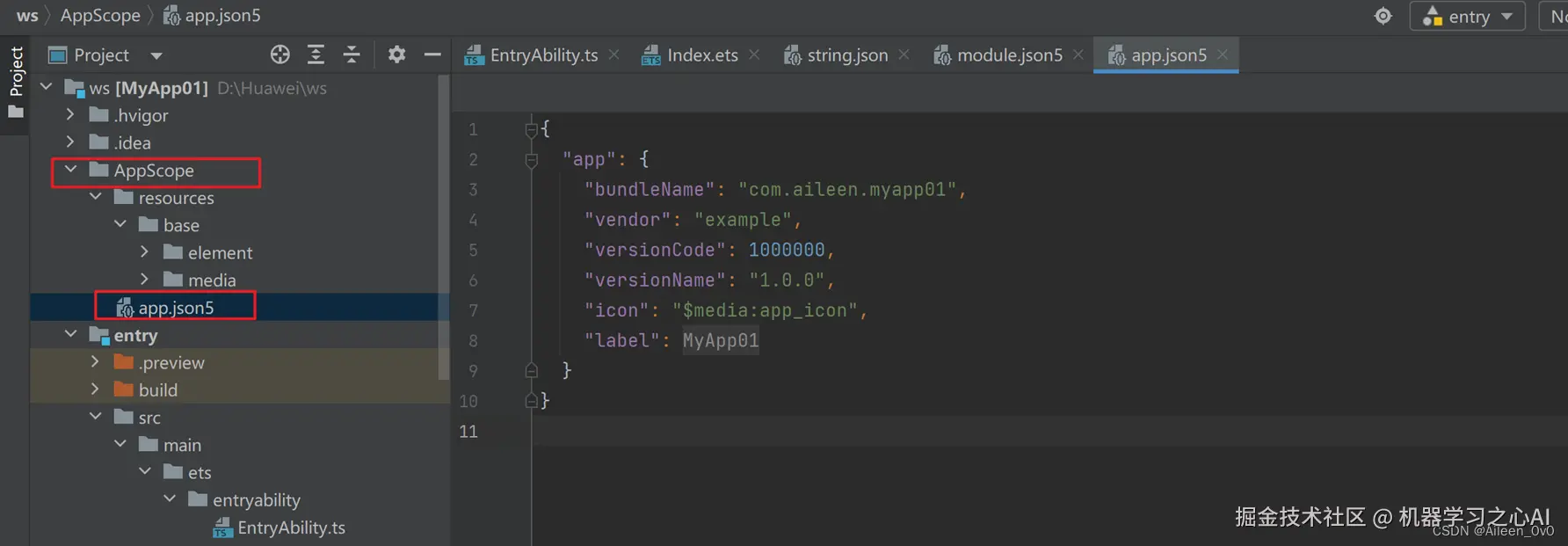Collapse the AppScope folder
Viewport: 1568px width, 546px height.
[71, 169]
